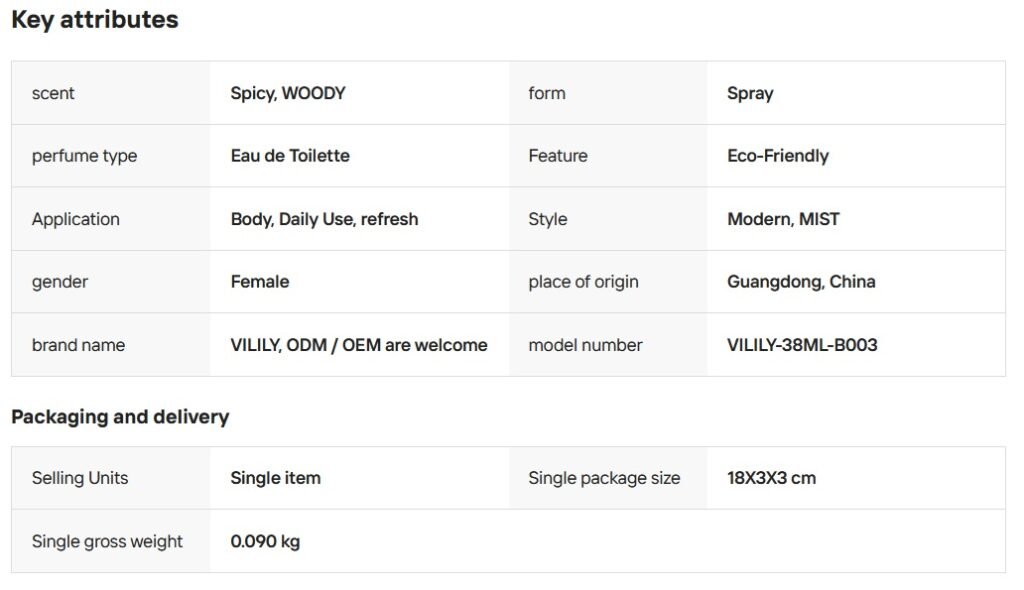Click 'Body, Daily Use, refresh' application value
The height and width of the screenshot is (590, 1024).
click(x=324, y=219)
